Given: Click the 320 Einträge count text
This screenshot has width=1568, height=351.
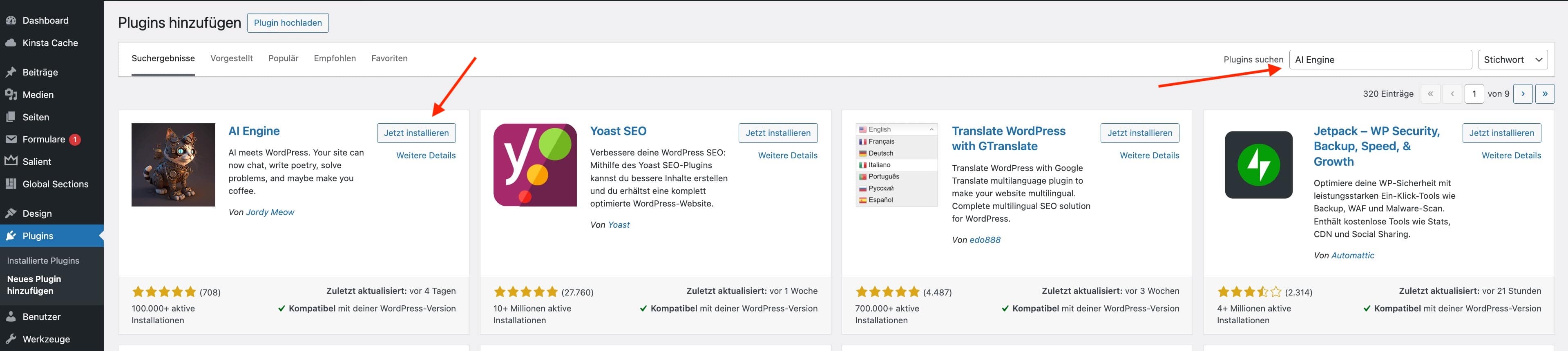Looking at the screenshot, I should click(x=1388, y=94).
